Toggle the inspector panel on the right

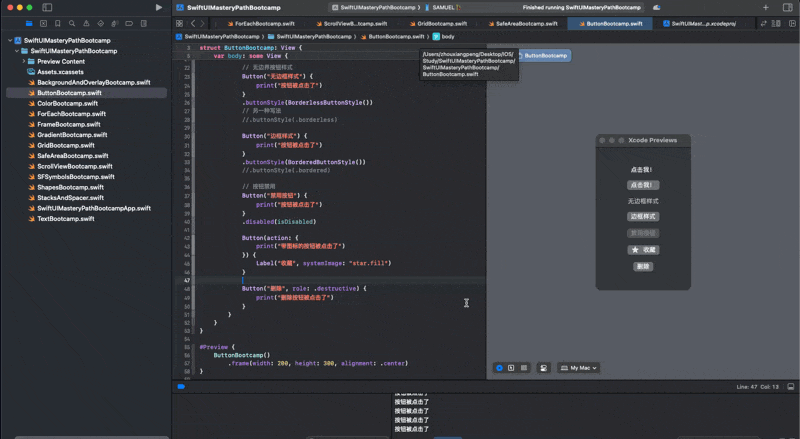788,7
